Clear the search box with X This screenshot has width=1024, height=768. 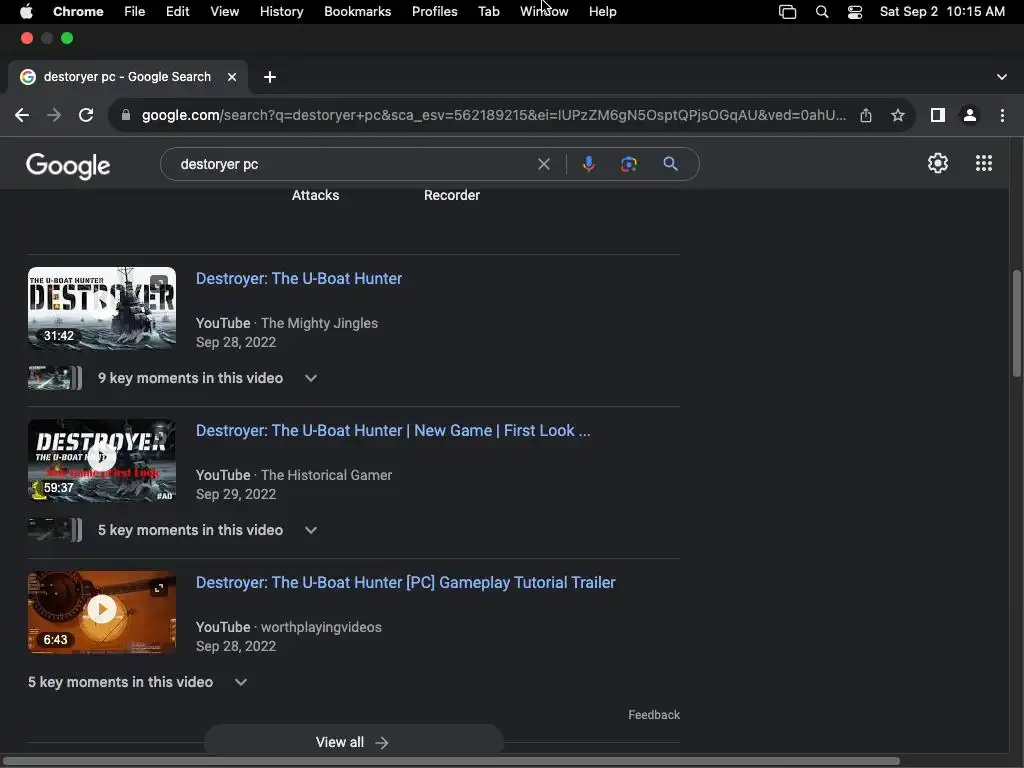(543, 164)
